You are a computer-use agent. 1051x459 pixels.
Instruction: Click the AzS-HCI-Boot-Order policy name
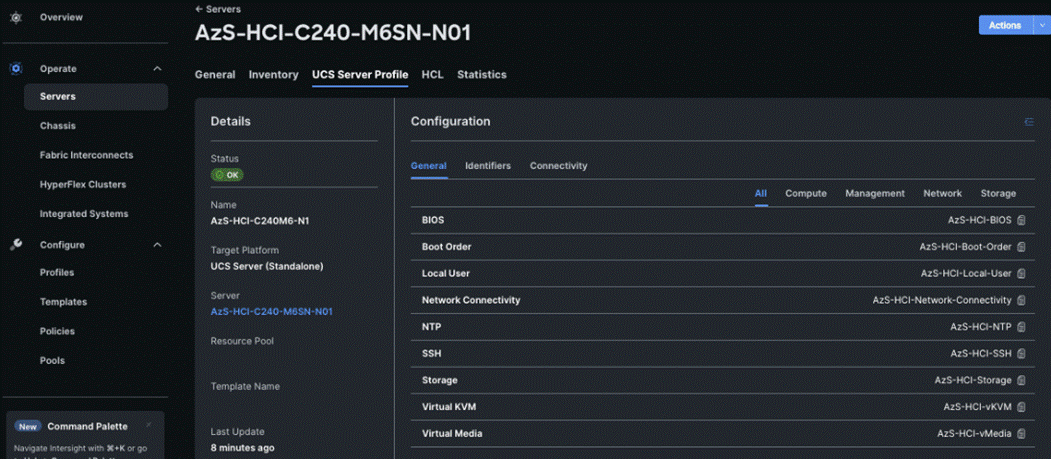pyautogui.click(x=965, y=247)
